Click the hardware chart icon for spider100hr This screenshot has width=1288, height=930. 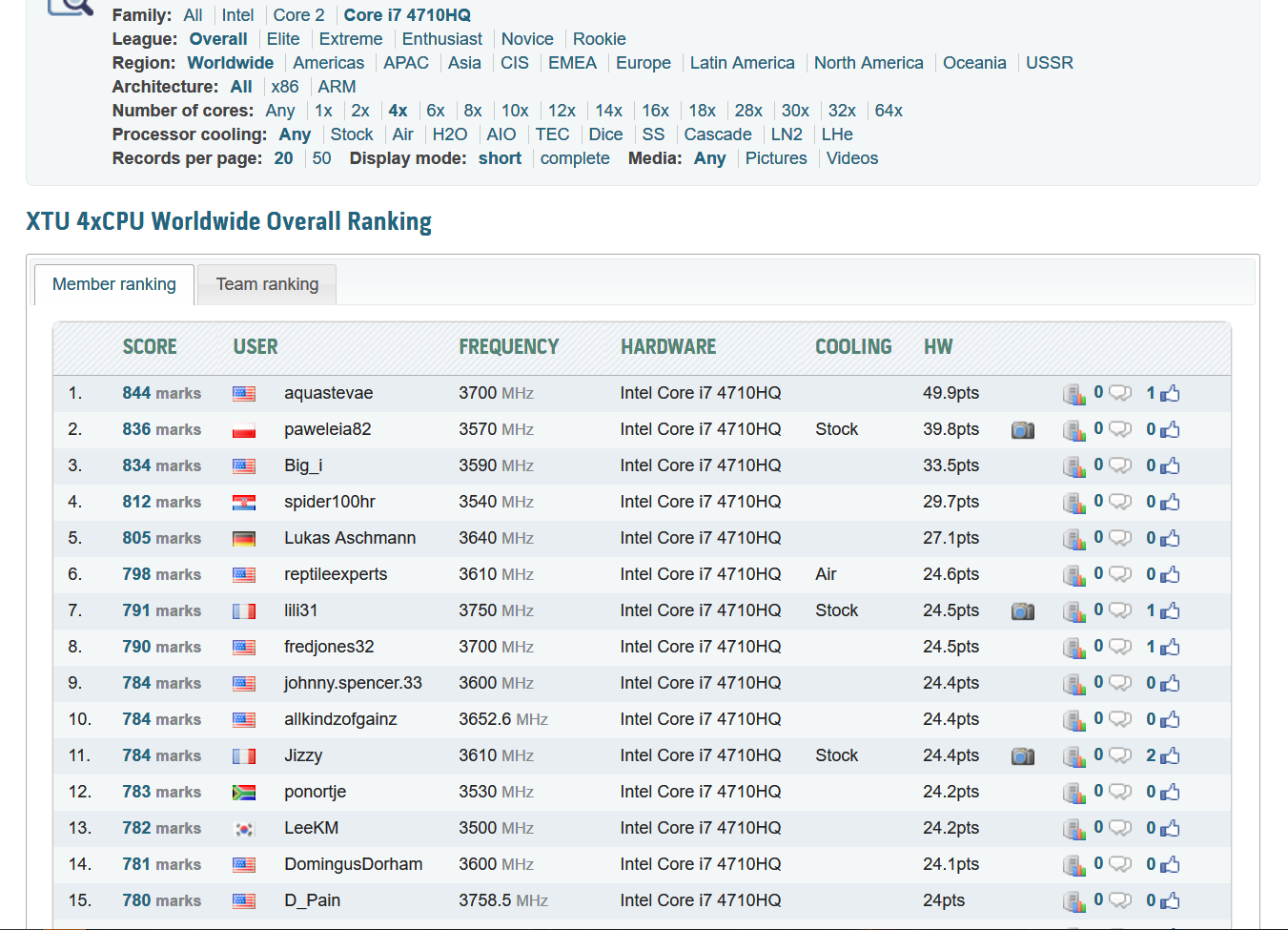click(x=1074, y=503)
